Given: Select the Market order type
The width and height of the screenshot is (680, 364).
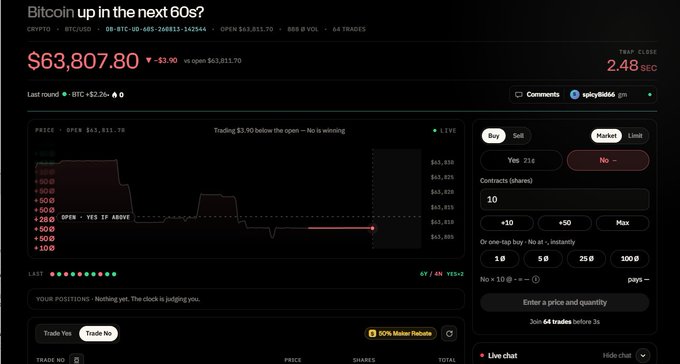Looking at the screenshot, I should point(606,136).
